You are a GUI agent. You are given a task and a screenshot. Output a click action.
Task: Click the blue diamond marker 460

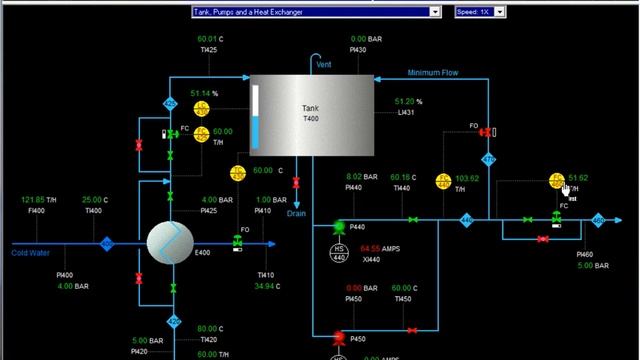598,220
